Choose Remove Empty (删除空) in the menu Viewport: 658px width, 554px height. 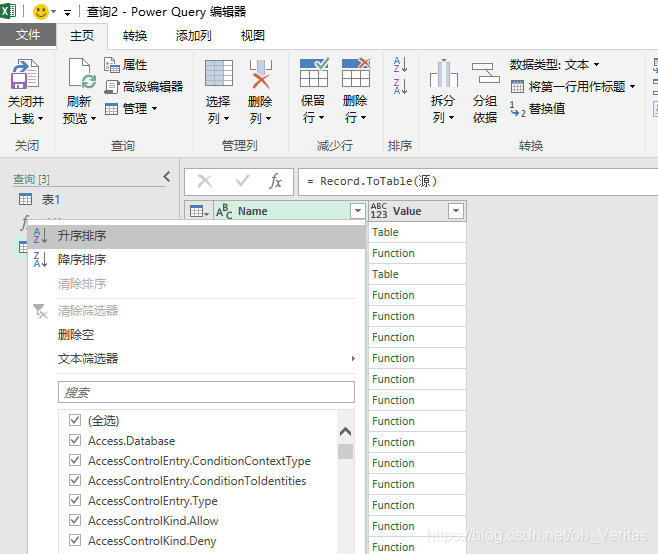(x=76, y=334)
